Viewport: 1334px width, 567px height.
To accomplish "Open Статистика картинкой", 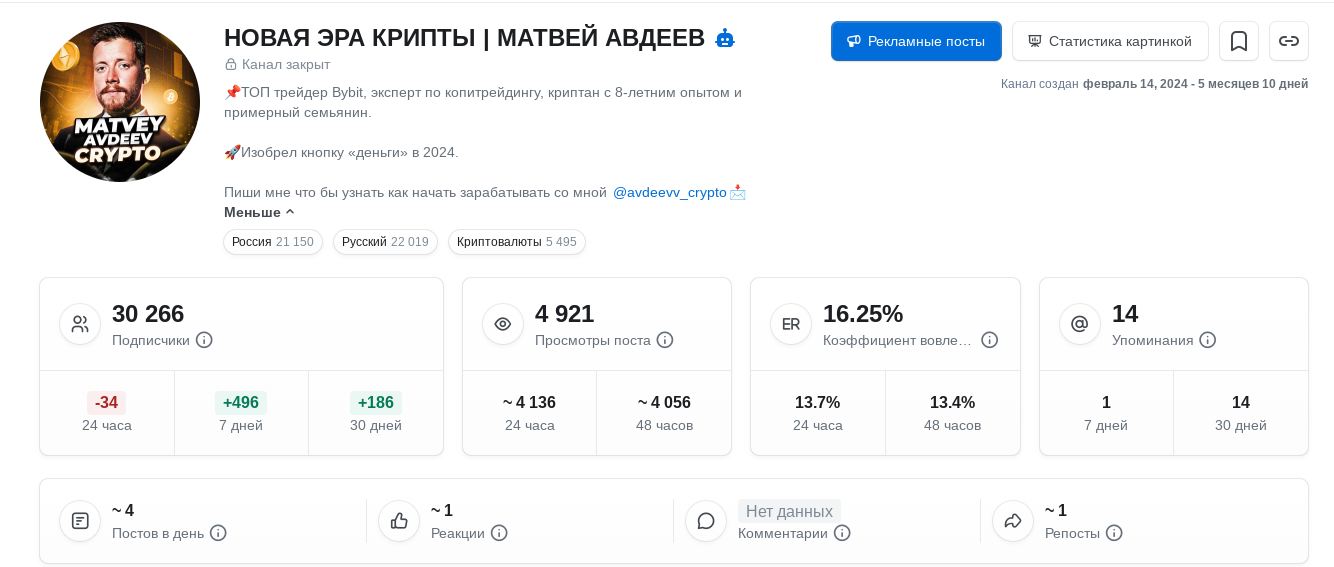I will pos(1110,41).
